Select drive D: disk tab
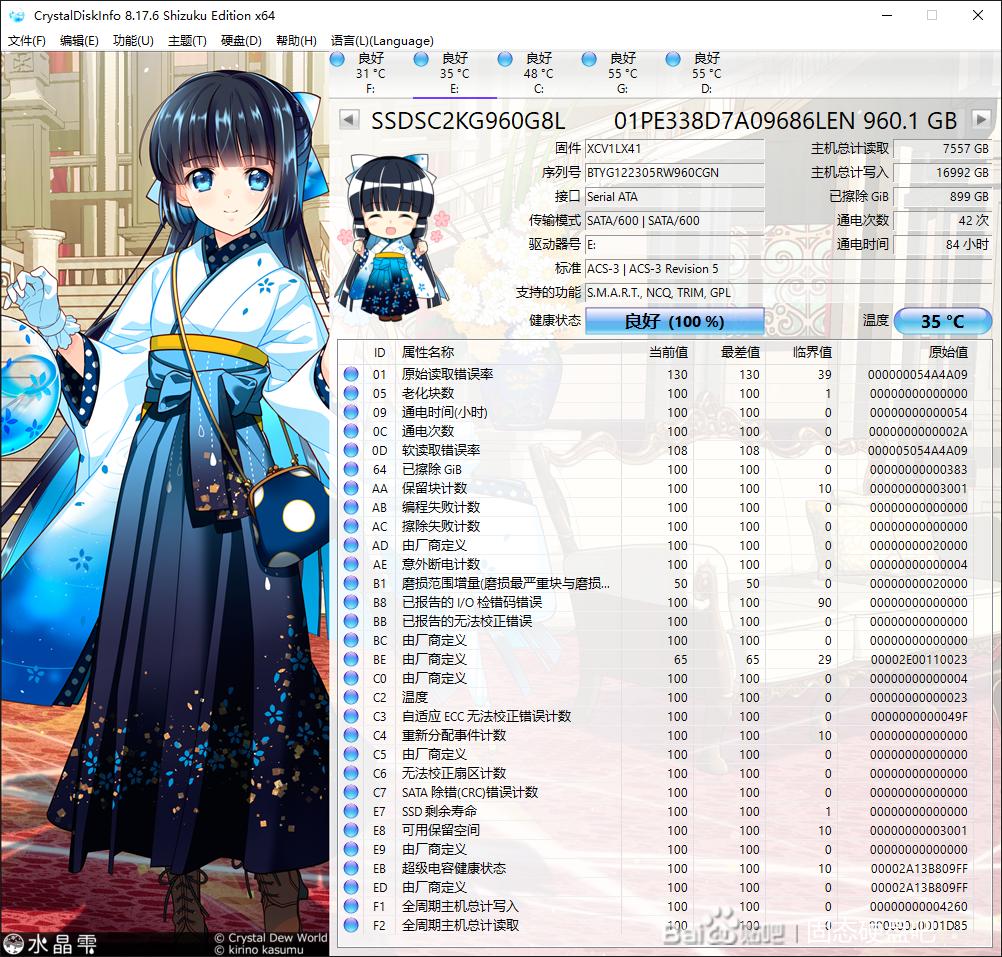The height and width of the screenshot is (957, 1002). pyautogui.click(x=706, y=73)
